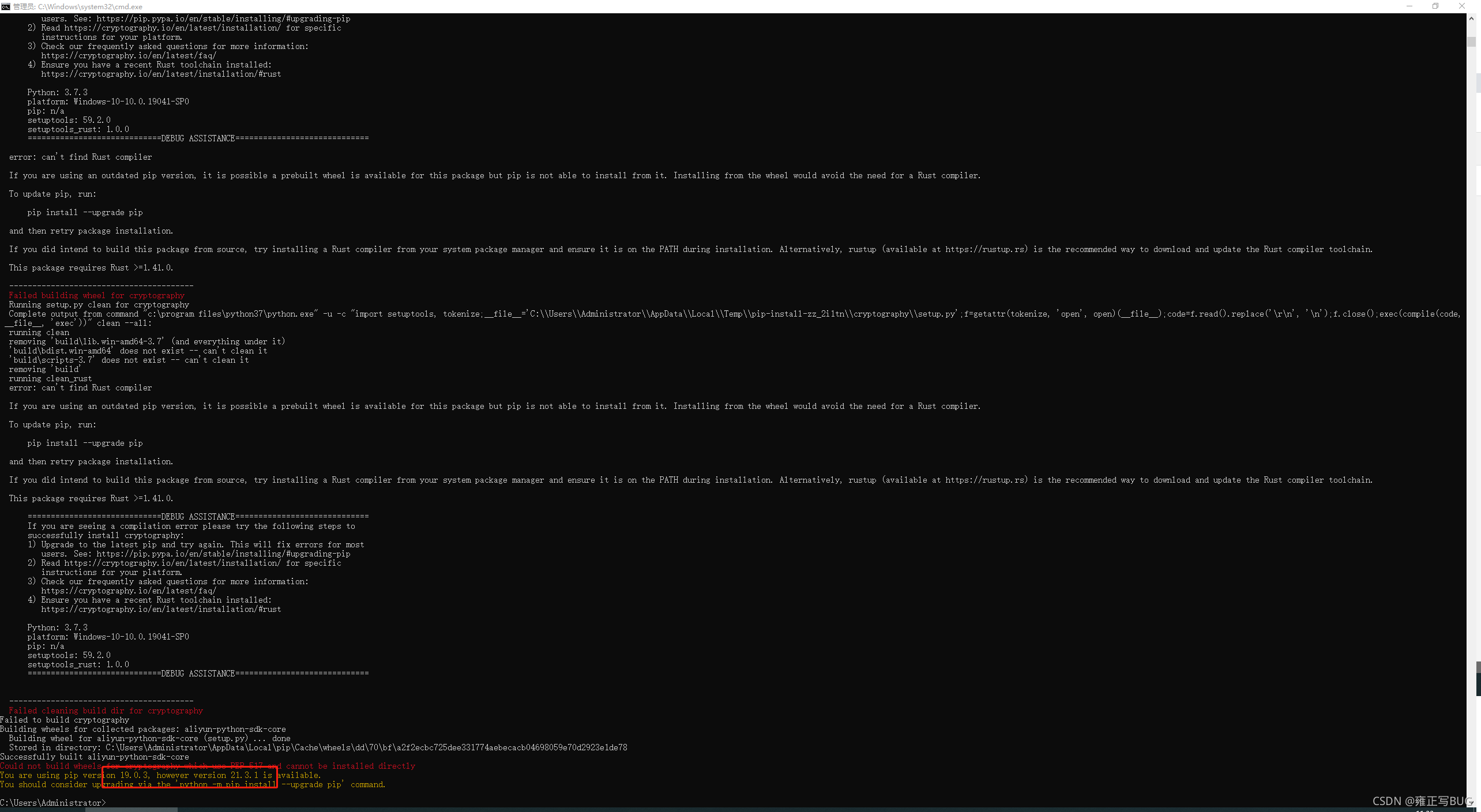This screenshot has width=1481, height=812.
Task: Click 'Building wheels for collected packages' line
Action: [x=143, y=729]
